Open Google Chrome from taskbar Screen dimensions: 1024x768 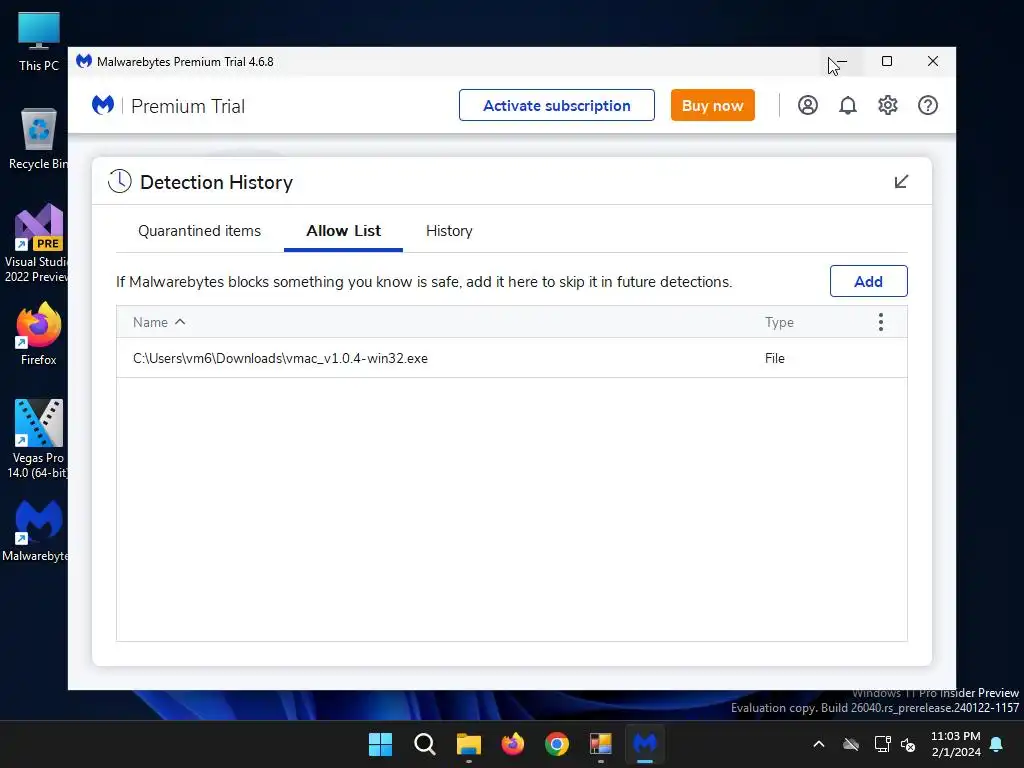tap(556, 744)
